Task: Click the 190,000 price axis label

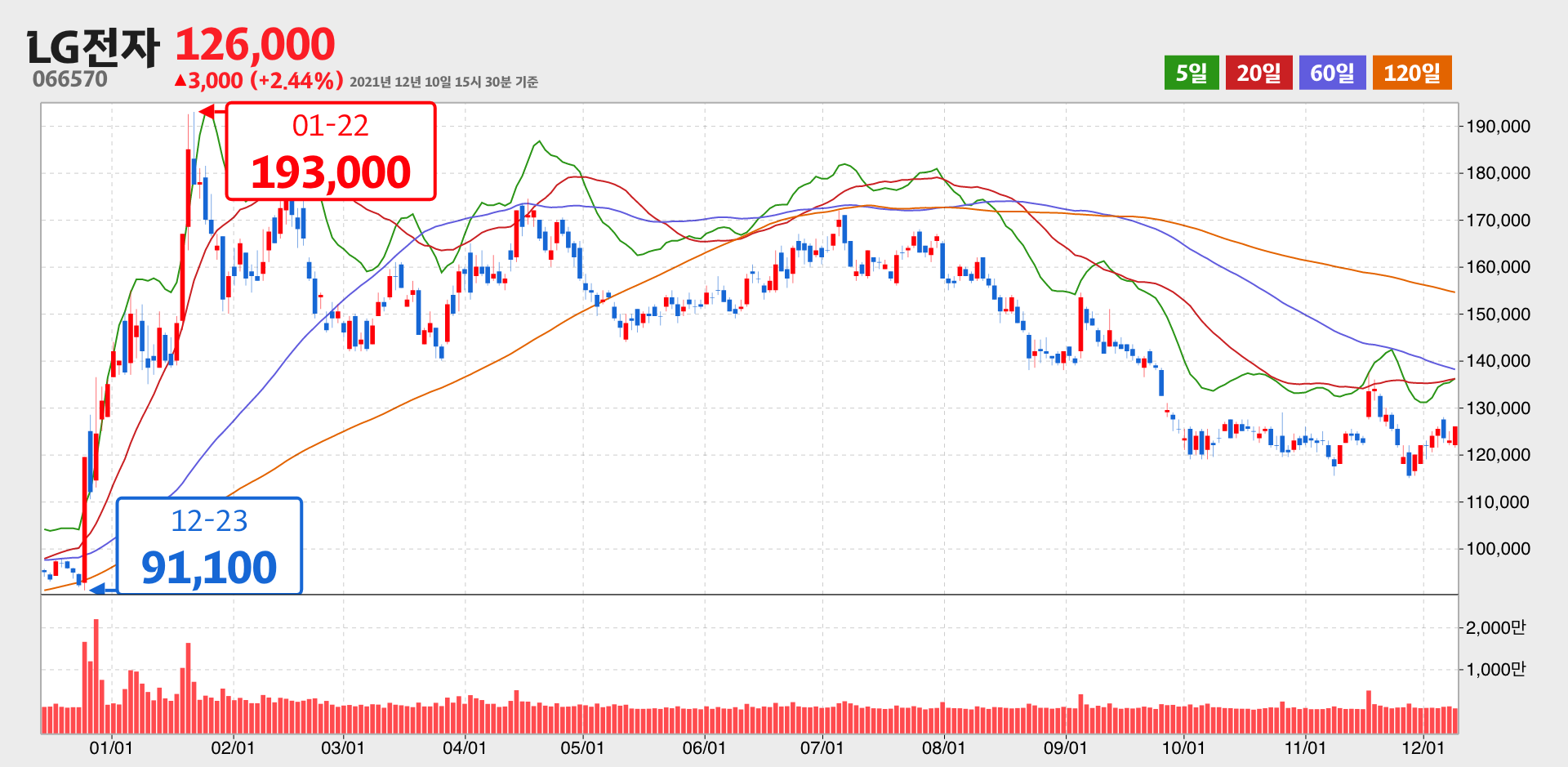Action: point(1498,127)
